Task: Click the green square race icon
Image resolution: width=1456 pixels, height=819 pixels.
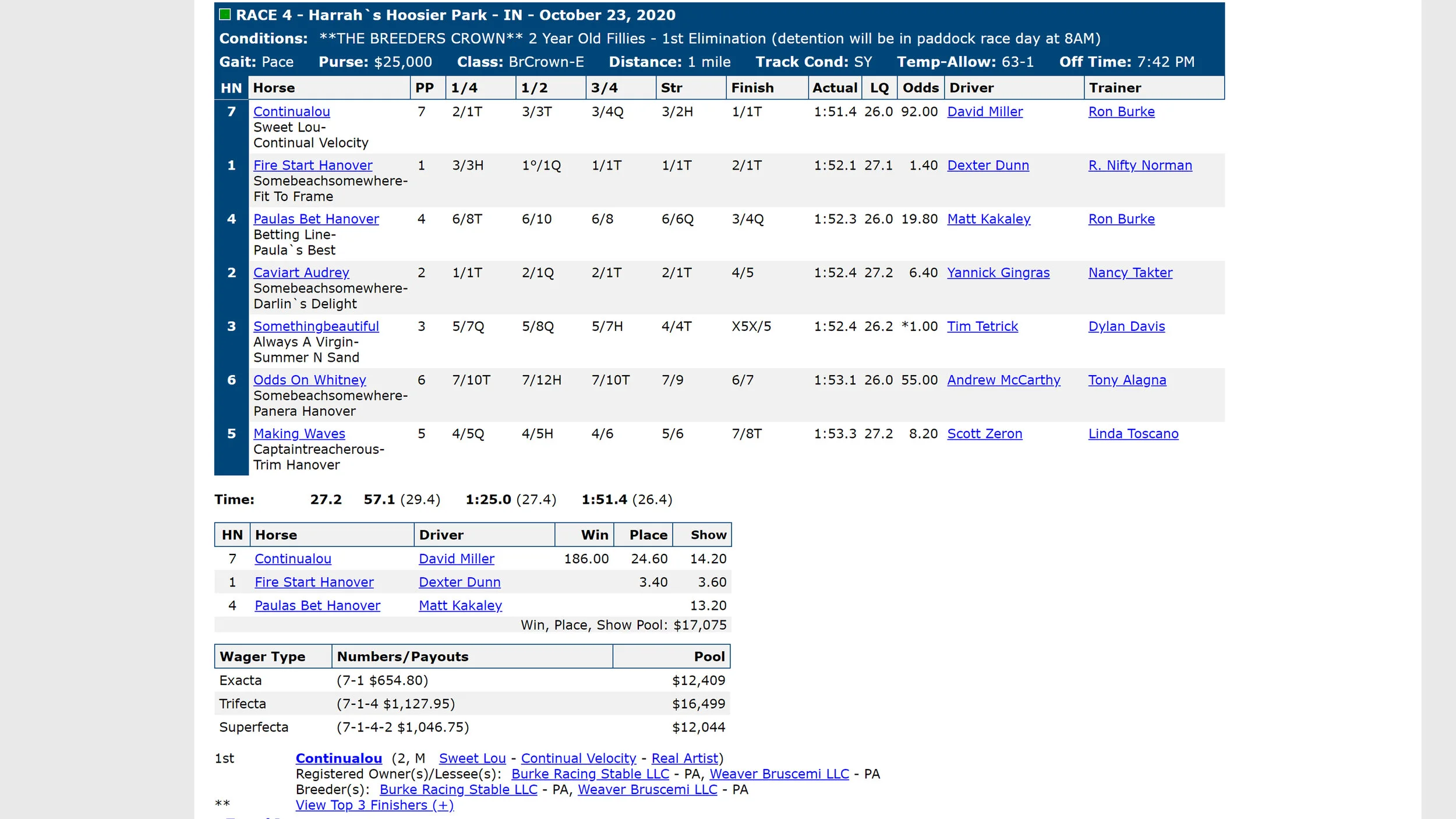Action: [225, 15]
